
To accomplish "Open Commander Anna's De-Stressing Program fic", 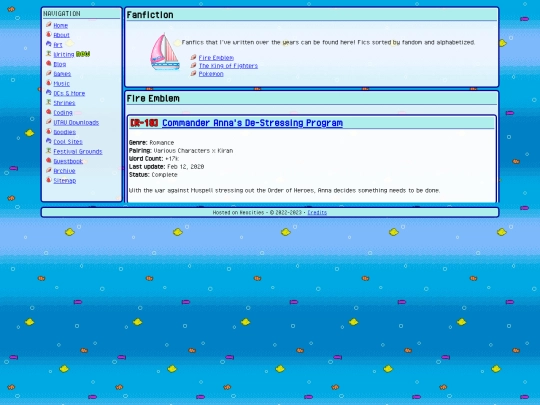I will [252, 123].
